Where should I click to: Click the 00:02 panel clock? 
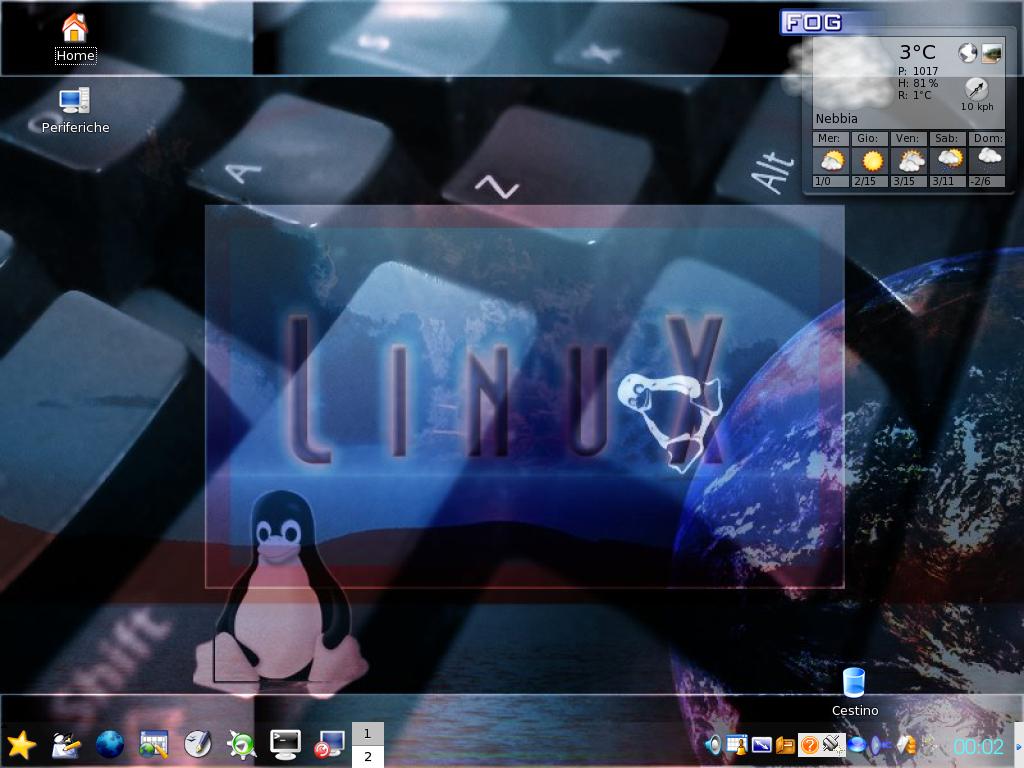point(978,746)
